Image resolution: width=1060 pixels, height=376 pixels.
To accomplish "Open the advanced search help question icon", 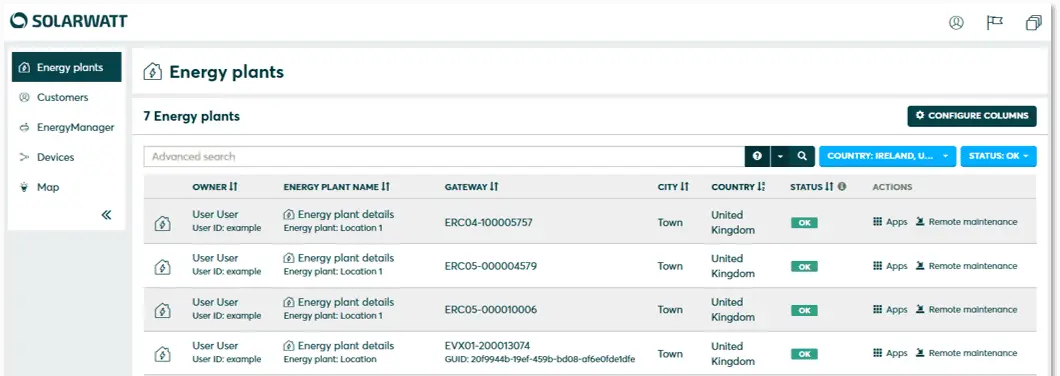I will (757, 156).
